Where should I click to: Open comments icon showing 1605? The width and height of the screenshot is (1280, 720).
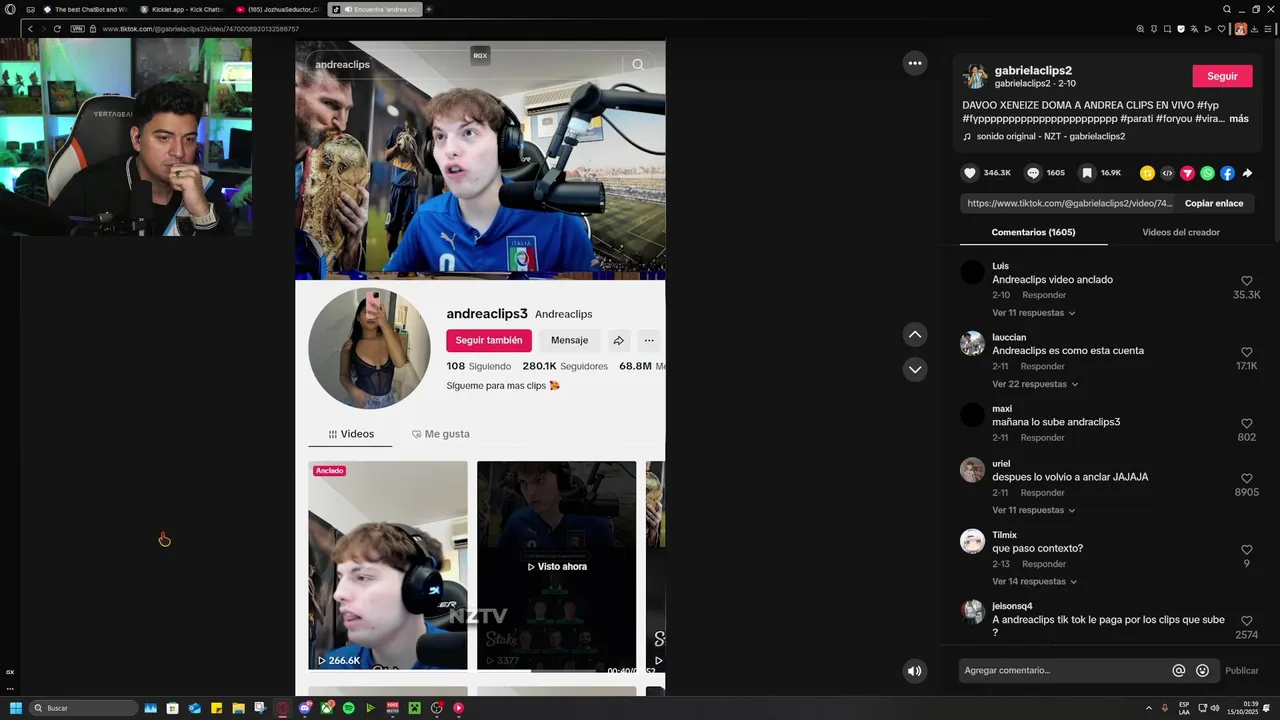1033,173
